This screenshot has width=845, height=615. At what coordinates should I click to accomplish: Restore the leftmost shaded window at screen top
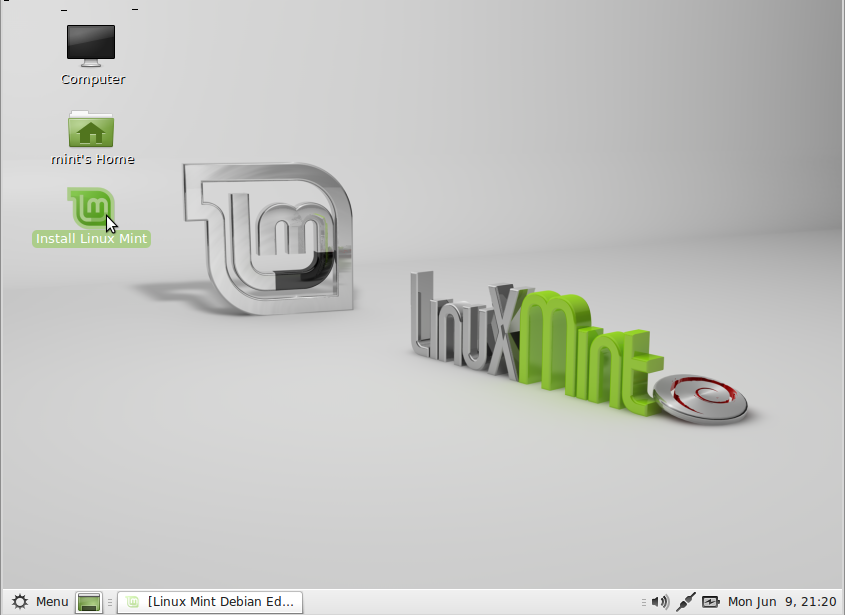pos(64,10)
